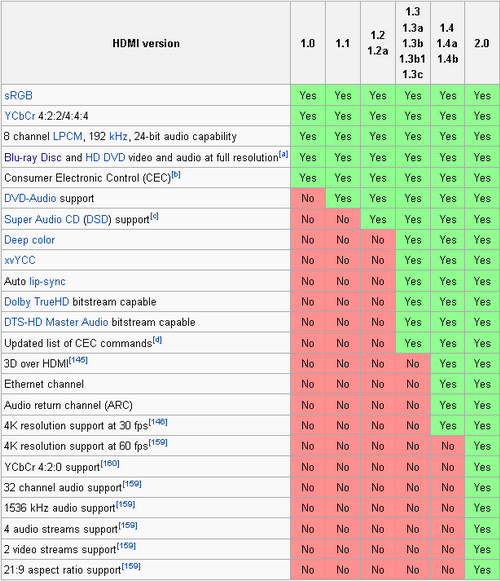Image resolution: width=500 pixels, height=581 pixels.
Task: Open footnote [b] next to CEC
Action: click(176, 175)
